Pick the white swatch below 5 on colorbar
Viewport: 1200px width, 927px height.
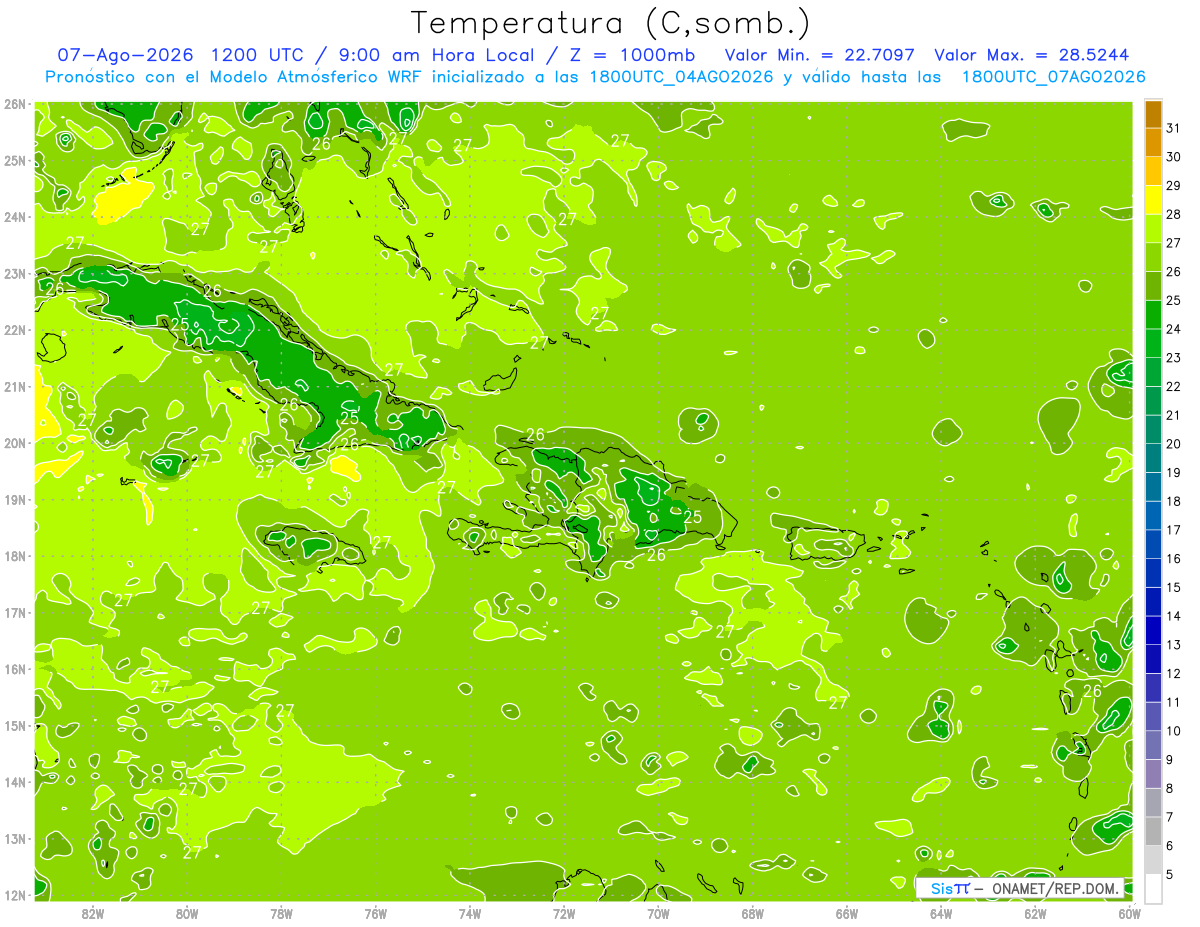pyautogui.click(x=1153, y=889)
